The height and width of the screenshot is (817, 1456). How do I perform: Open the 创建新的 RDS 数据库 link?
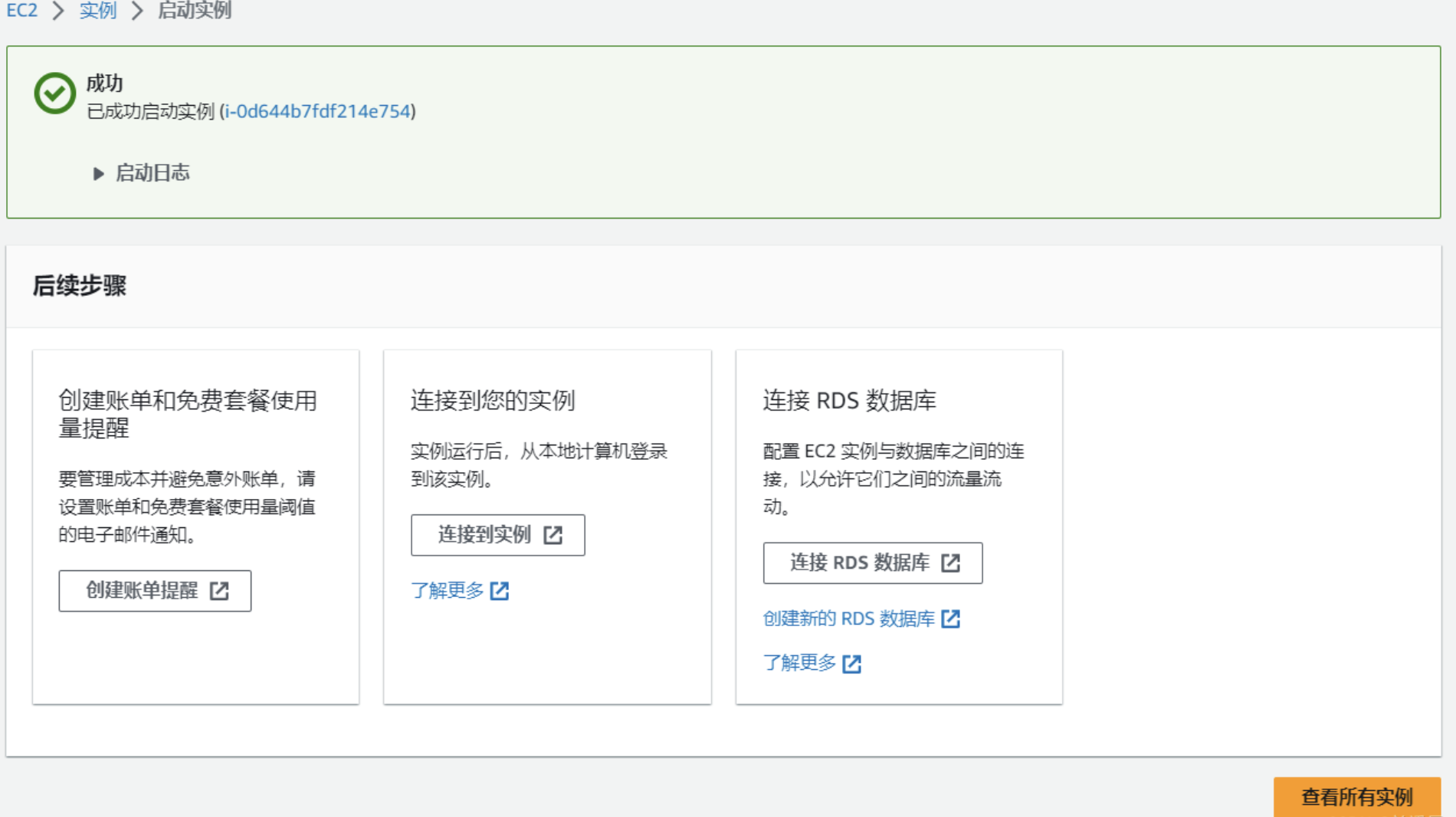848,618
